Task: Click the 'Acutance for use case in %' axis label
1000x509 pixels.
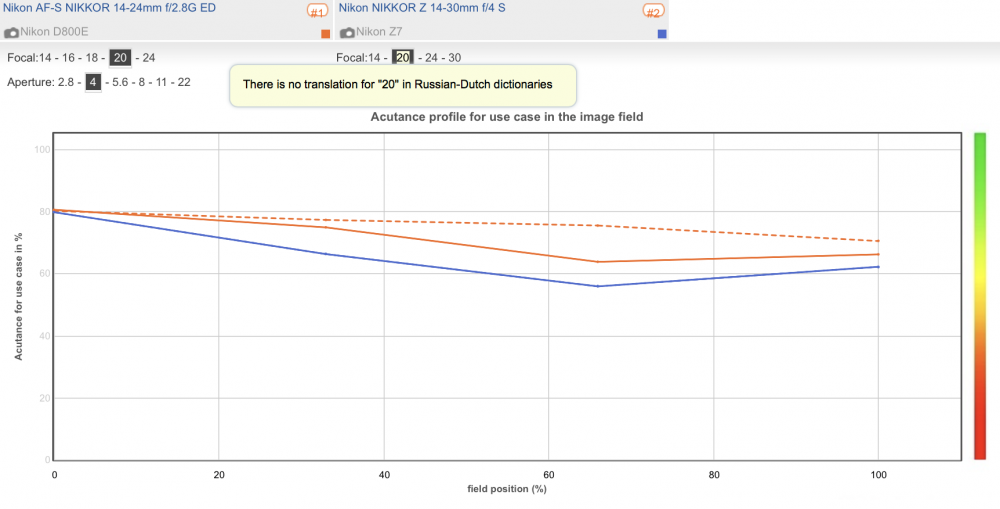Action: tap(18, 296)
